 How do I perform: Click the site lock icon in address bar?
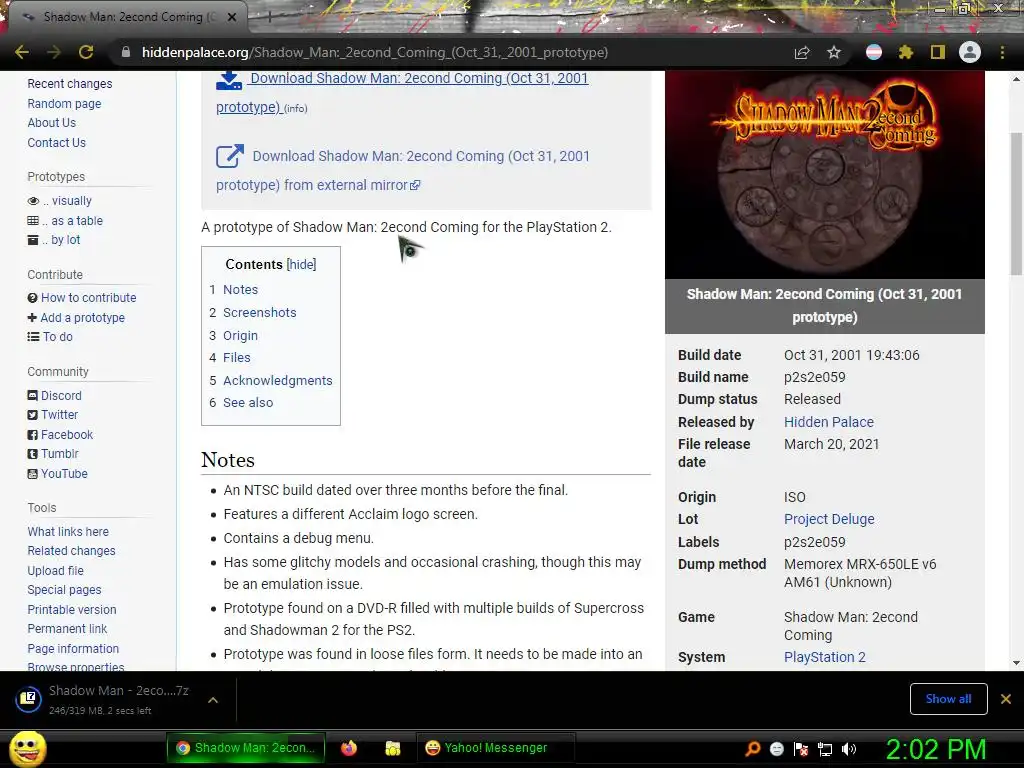click(125, 52)
